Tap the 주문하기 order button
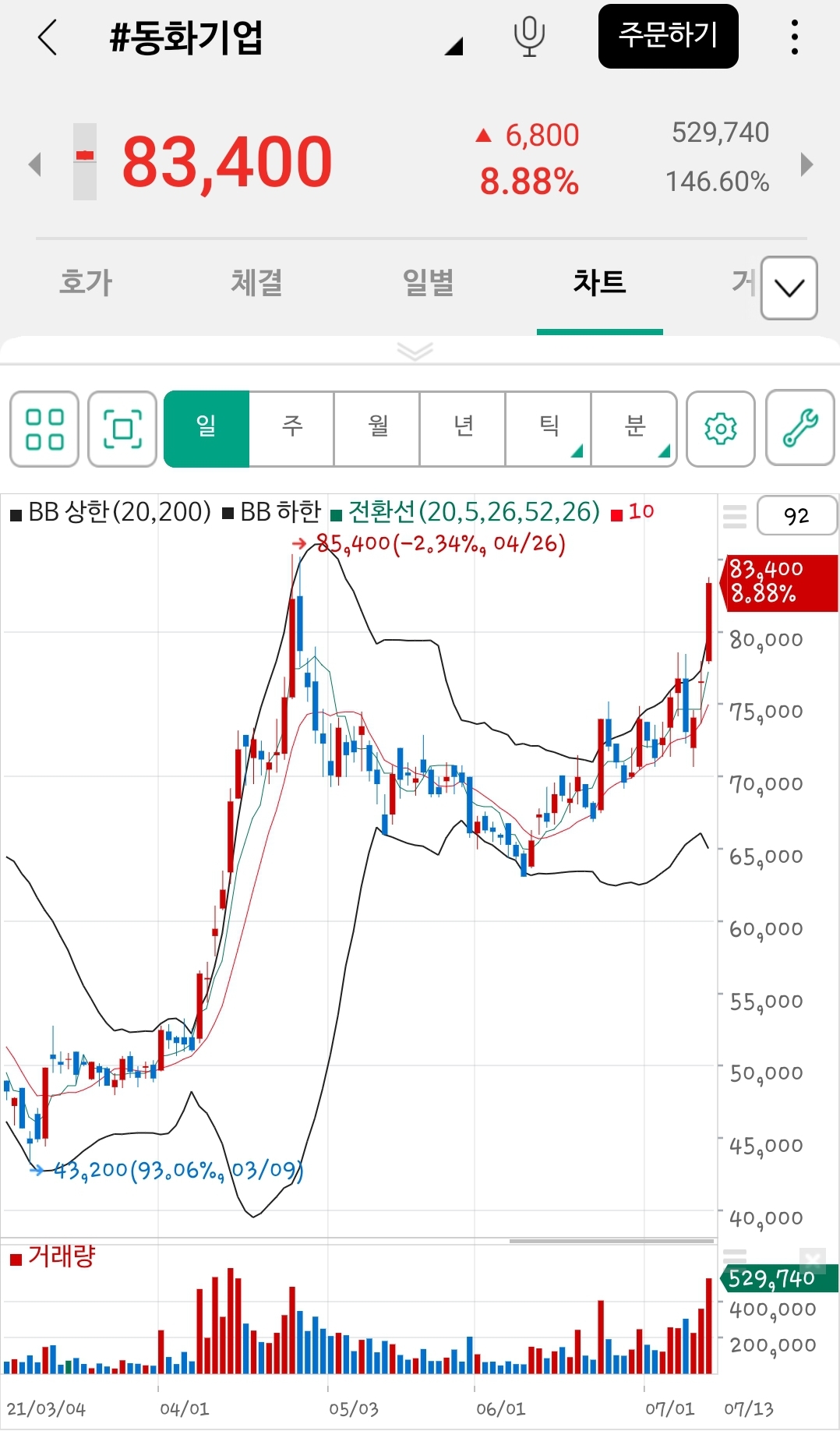The height and width of the screenshot is (1431, 840). [x=668, y=36]
